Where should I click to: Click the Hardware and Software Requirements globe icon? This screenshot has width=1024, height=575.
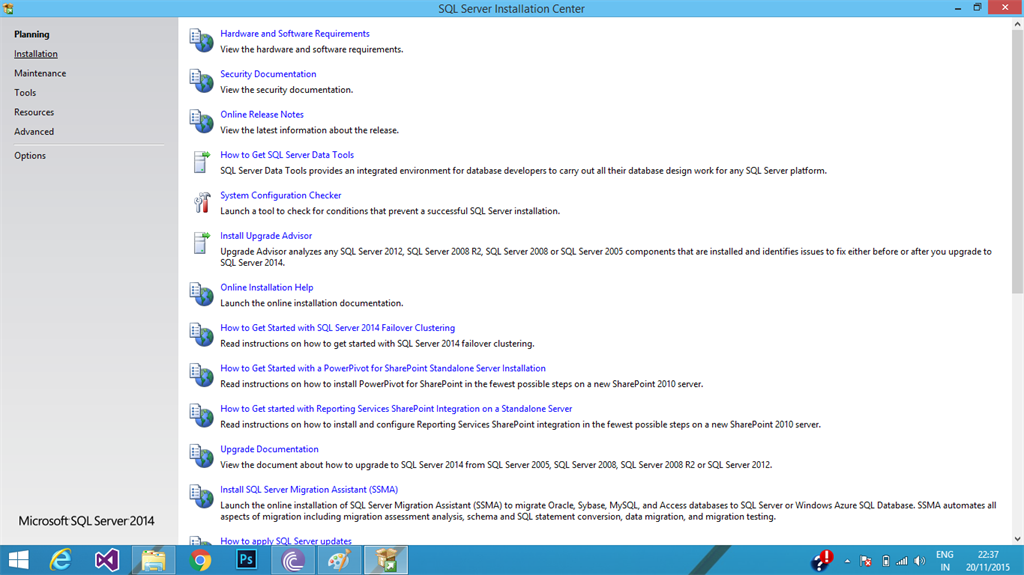201,41
